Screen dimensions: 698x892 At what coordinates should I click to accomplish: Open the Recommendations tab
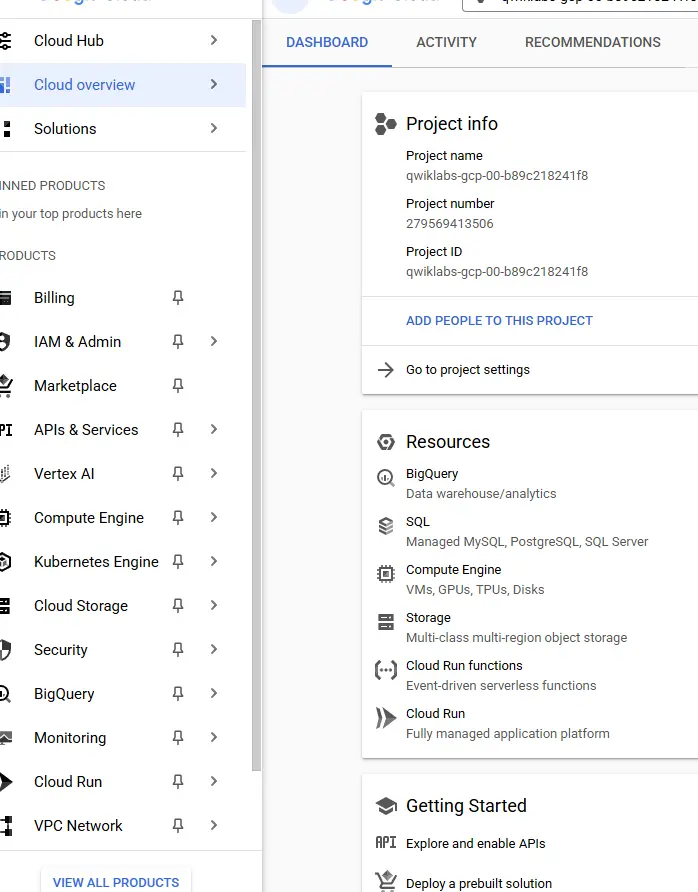[x=593, y=42]
